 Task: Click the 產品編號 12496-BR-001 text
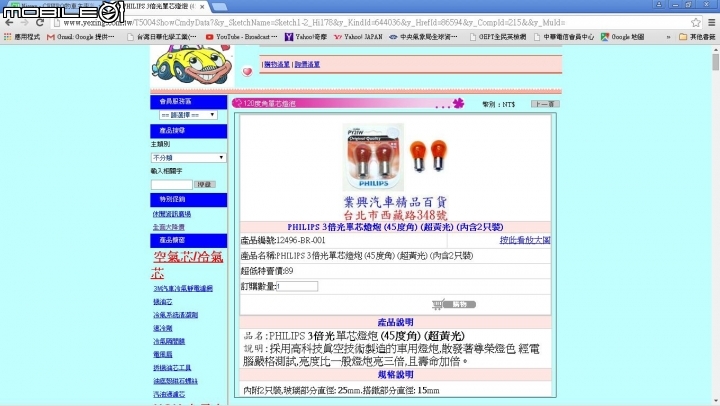pos(283,240)
